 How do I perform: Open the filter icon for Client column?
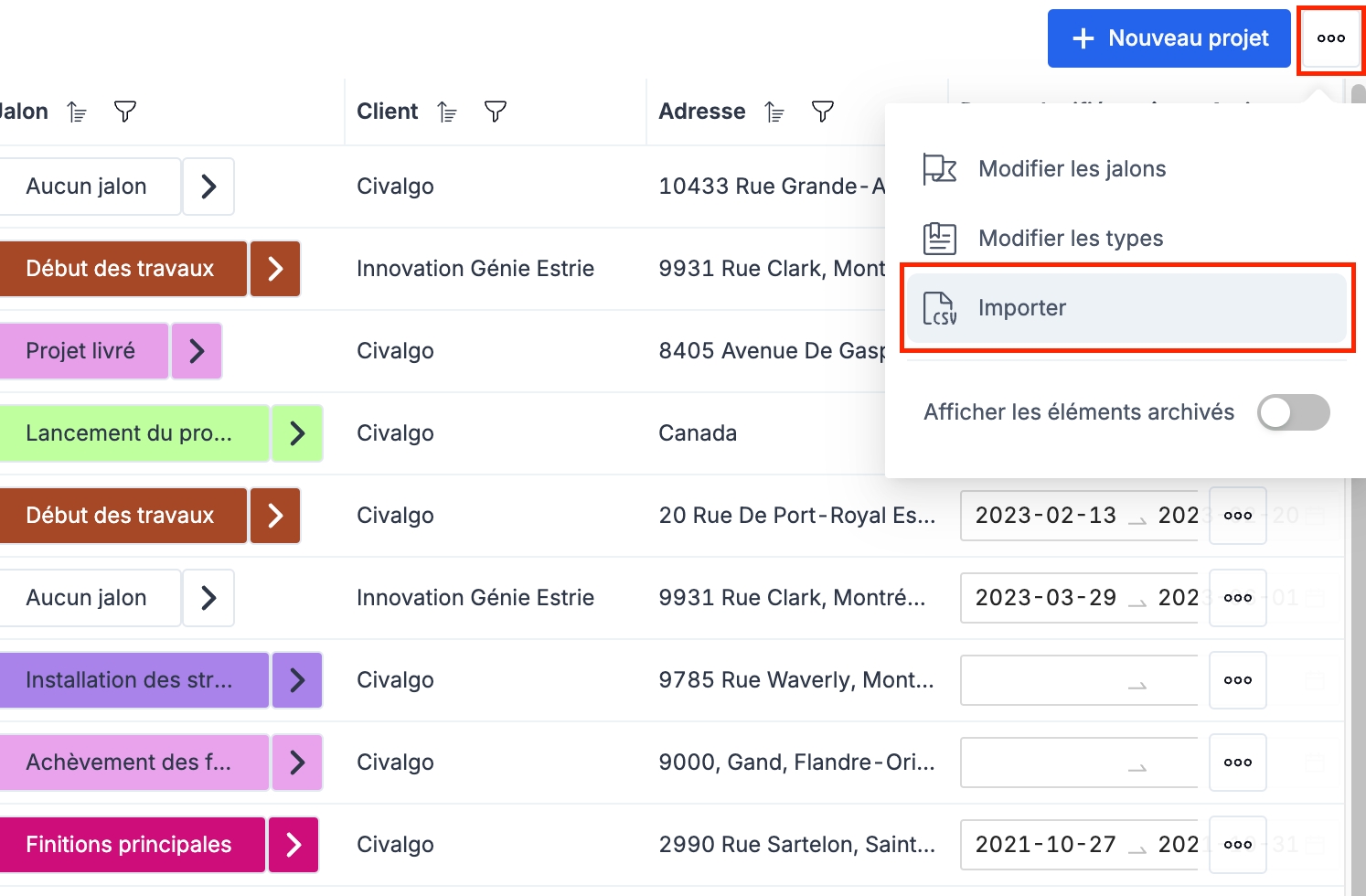[x=496, y=112]
